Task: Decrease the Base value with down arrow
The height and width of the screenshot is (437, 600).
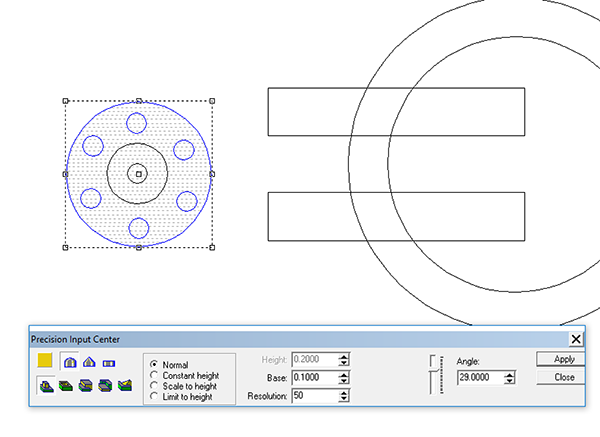Action: 344,381
